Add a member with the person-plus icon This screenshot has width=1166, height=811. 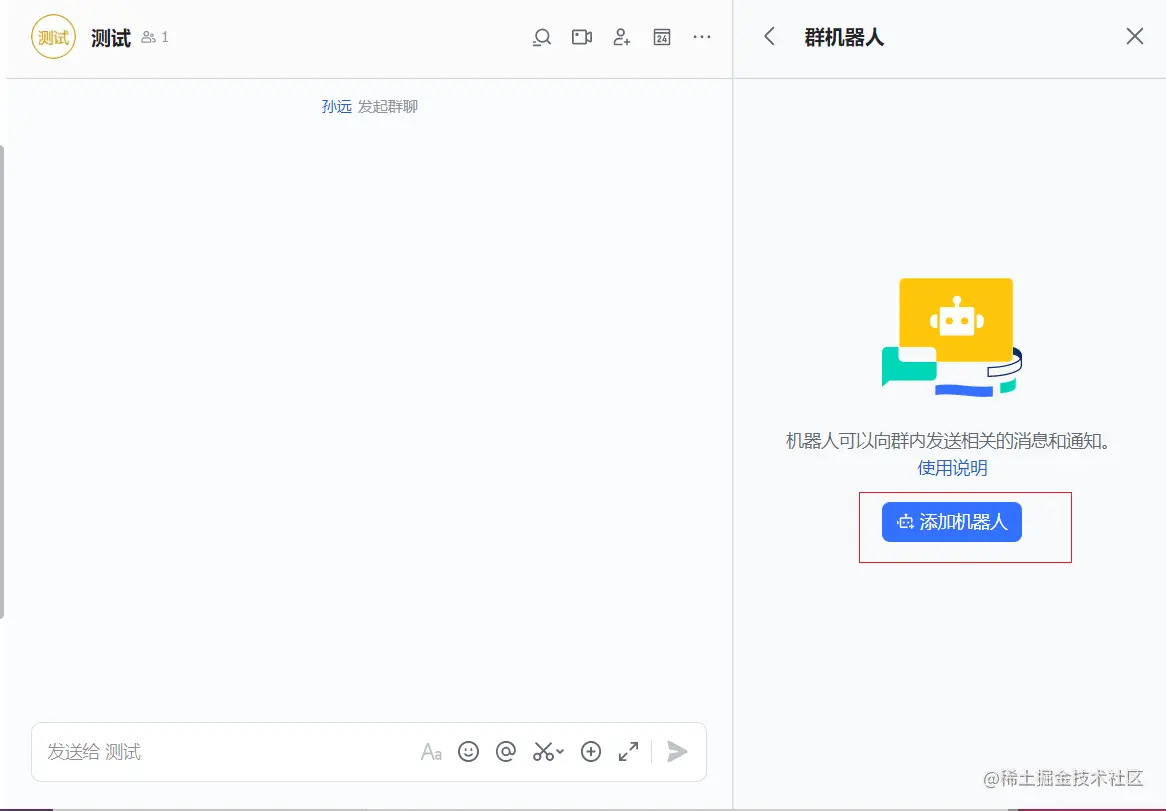pyautogui.click(x=622, y=37)
